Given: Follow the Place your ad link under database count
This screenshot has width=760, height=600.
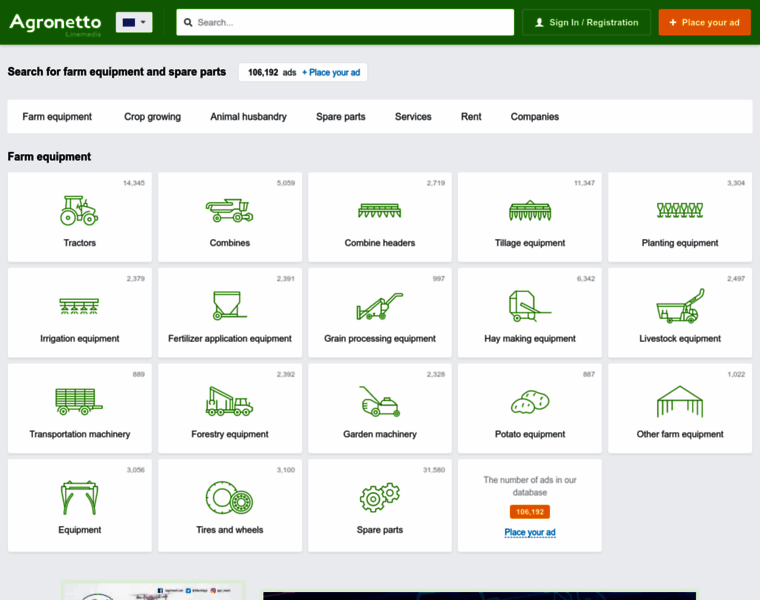Looking at the screenshot, I should [x=529, y=532].
